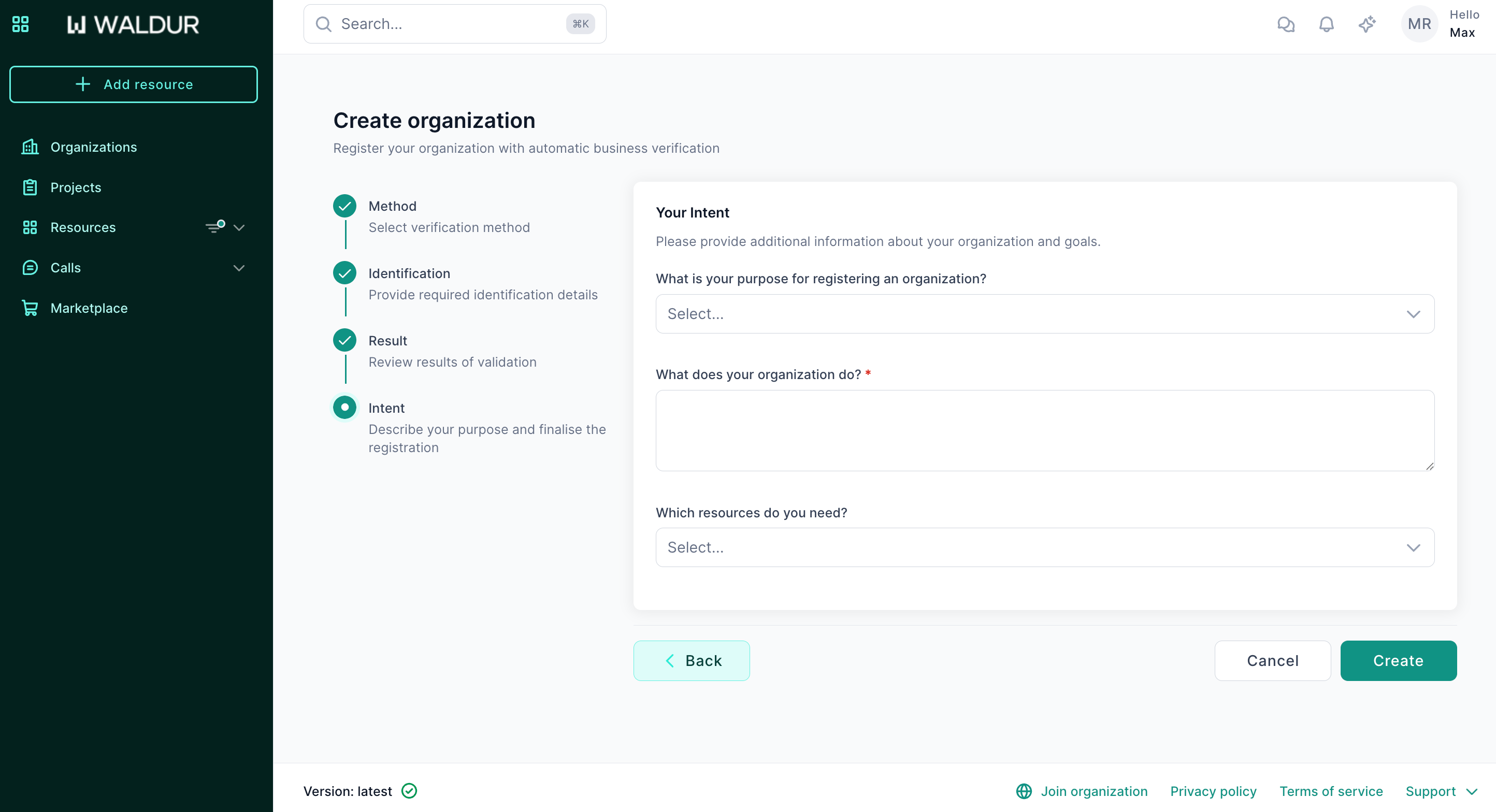1496x812 pixels.
Task: Click the AI sparkle assistant icon
Action: click(1367, 24)
